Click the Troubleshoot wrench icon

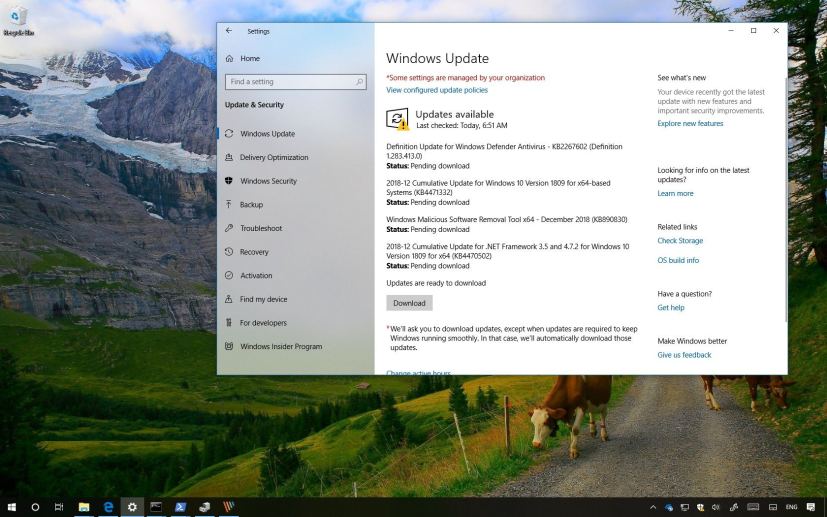click(229, 228)
